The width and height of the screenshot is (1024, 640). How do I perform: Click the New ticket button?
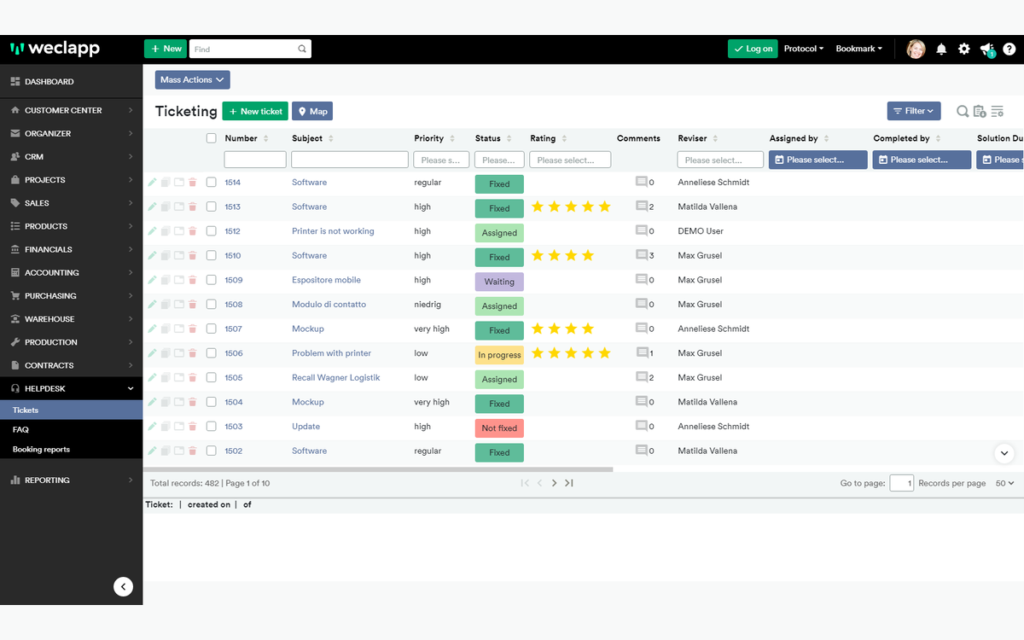point(255,111)
